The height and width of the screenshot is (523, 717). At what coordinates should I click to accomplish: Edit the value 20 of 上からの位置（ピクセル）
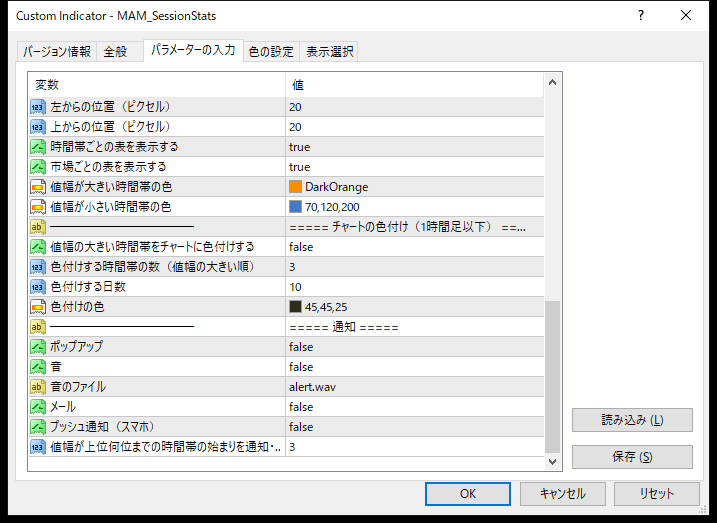pyautogui.click(x=415, y=127)
